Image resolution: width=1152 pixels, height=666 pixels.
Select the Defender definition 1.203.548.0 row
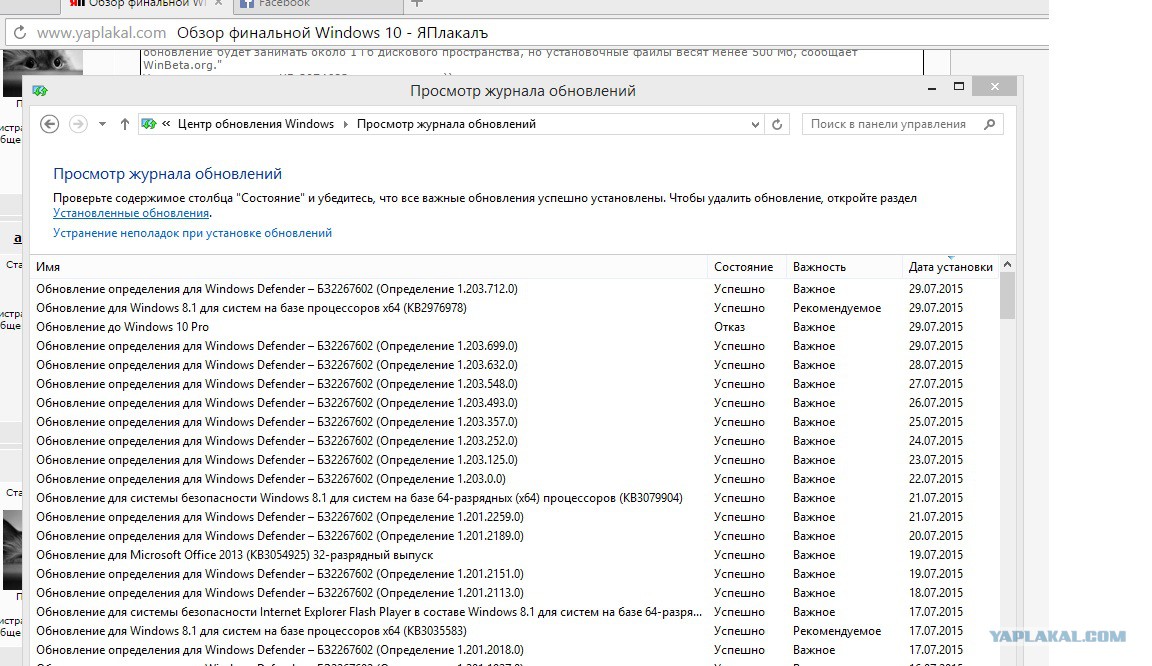514,384
